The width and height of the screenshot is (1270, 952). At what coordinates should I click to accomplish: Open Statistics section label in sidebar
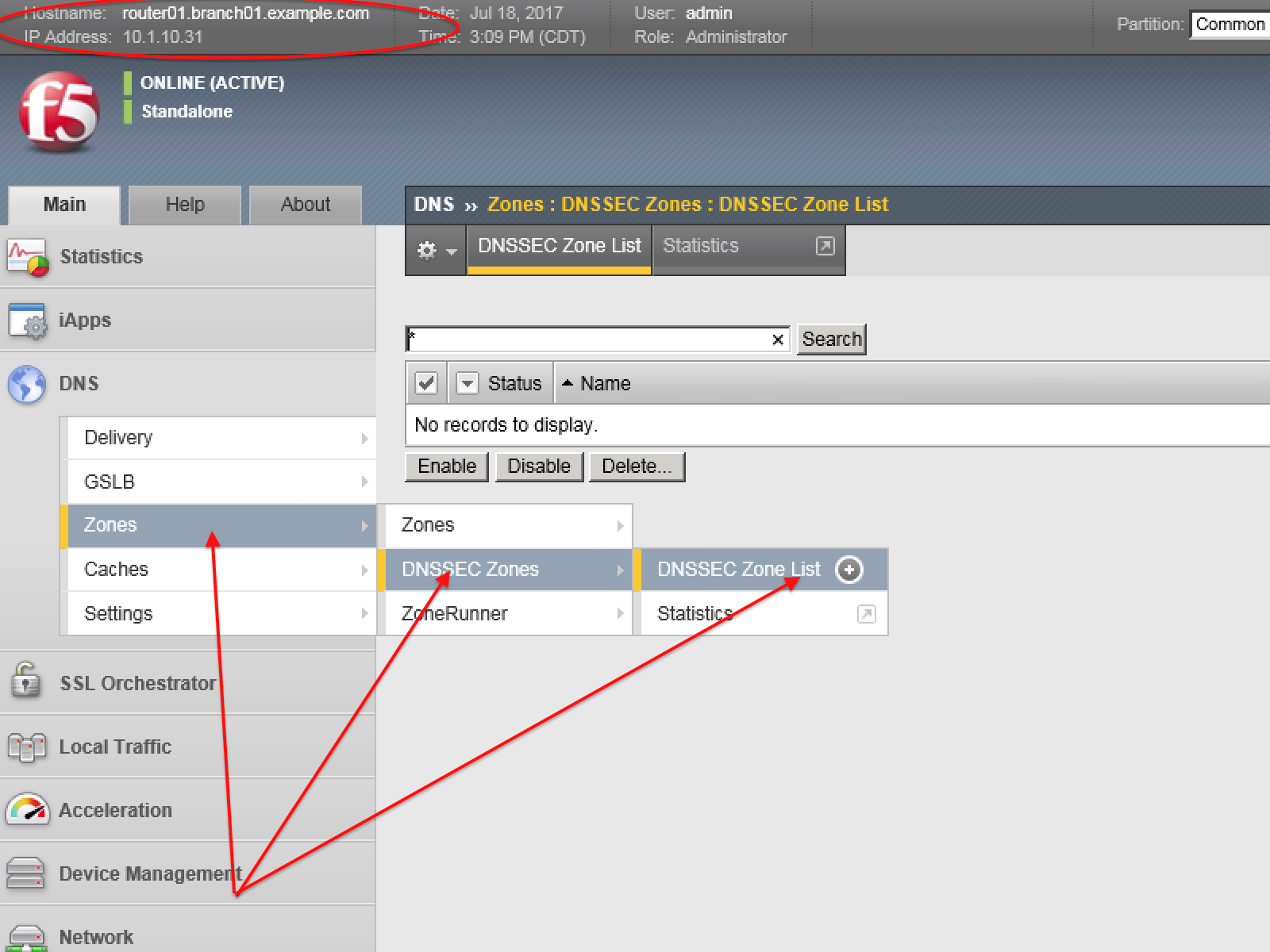click(x=102, y=257)
